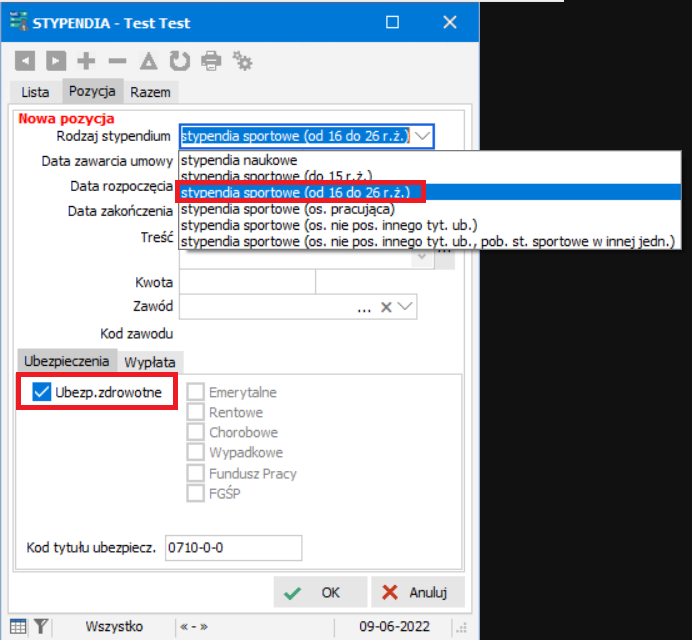
Task: Click the Kod tytułu ubezpiecz. field
Action: (x=233, y=548)
